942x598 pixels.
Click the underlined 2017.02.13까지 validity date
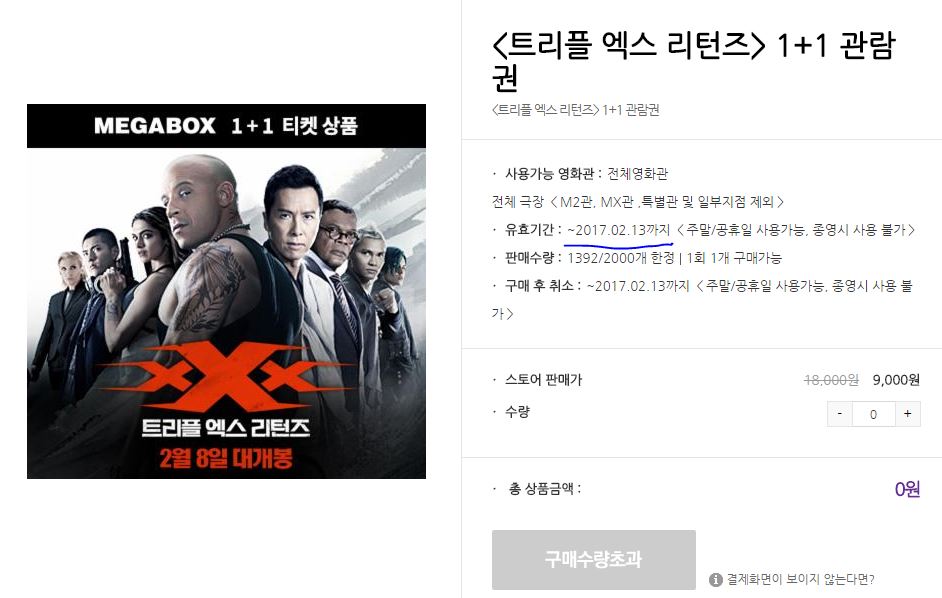tap(619, 230)
